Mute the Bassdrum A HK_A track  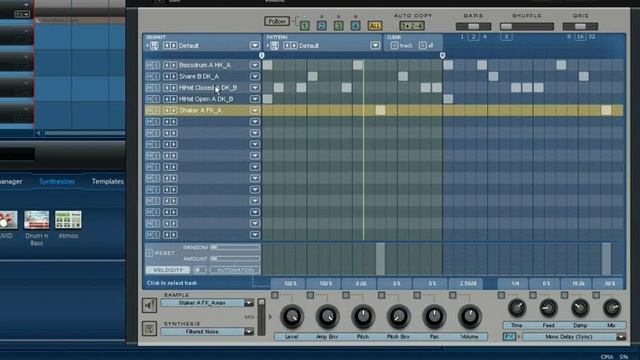coord(149,65)
